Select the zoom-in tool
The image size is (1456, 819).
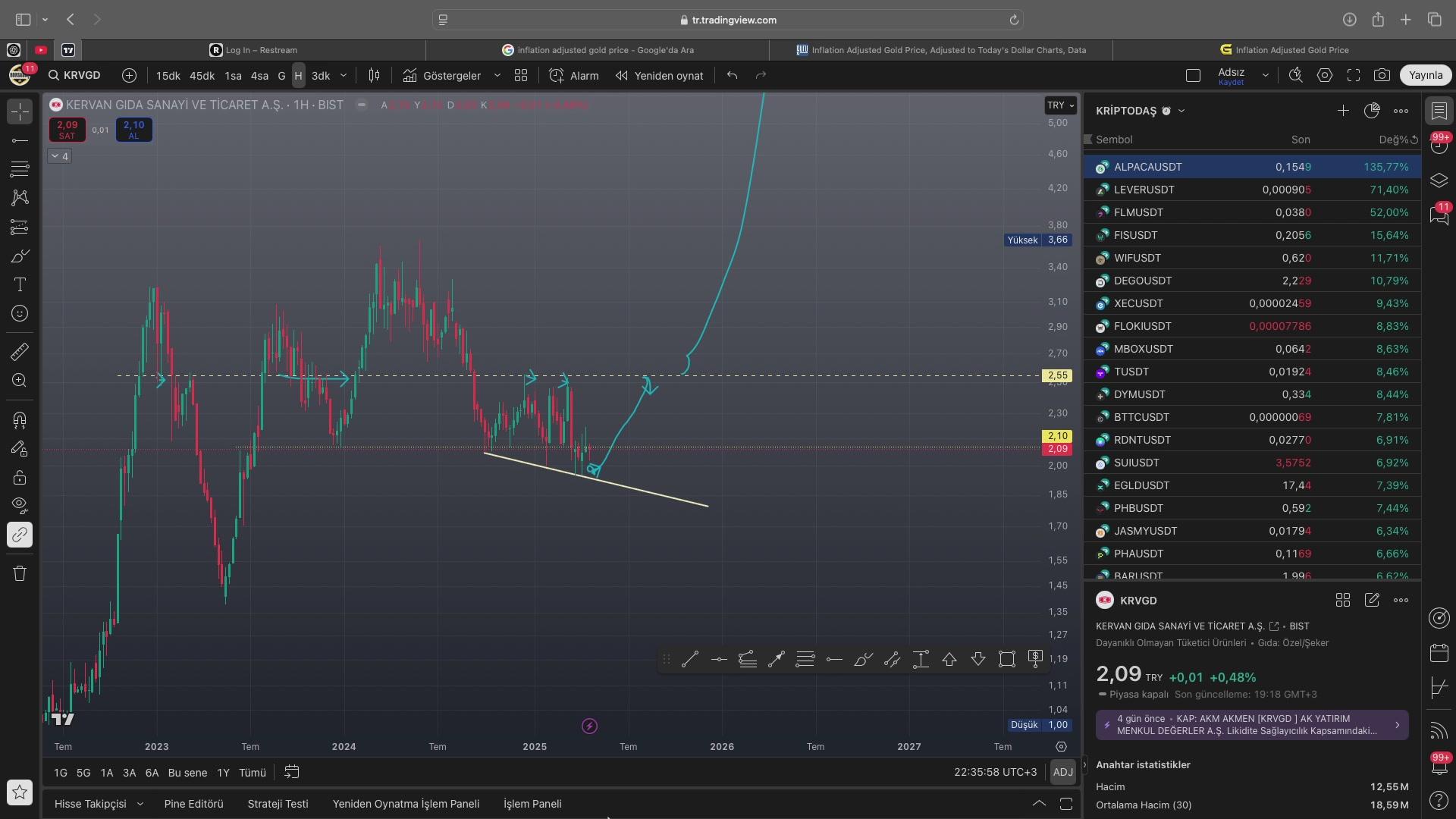click(x=20, y=380)
